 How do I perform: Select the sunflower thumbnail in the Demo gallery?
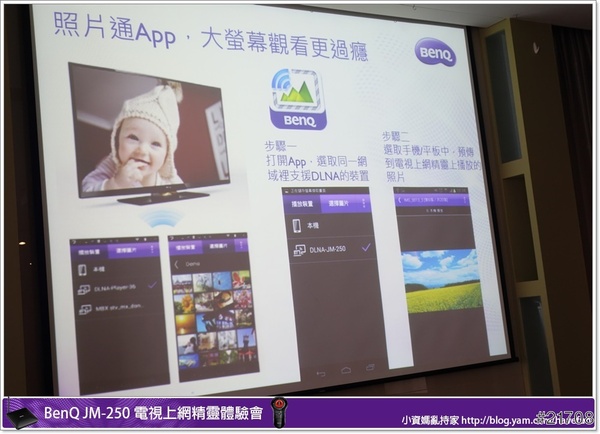[x=184, y=304]
